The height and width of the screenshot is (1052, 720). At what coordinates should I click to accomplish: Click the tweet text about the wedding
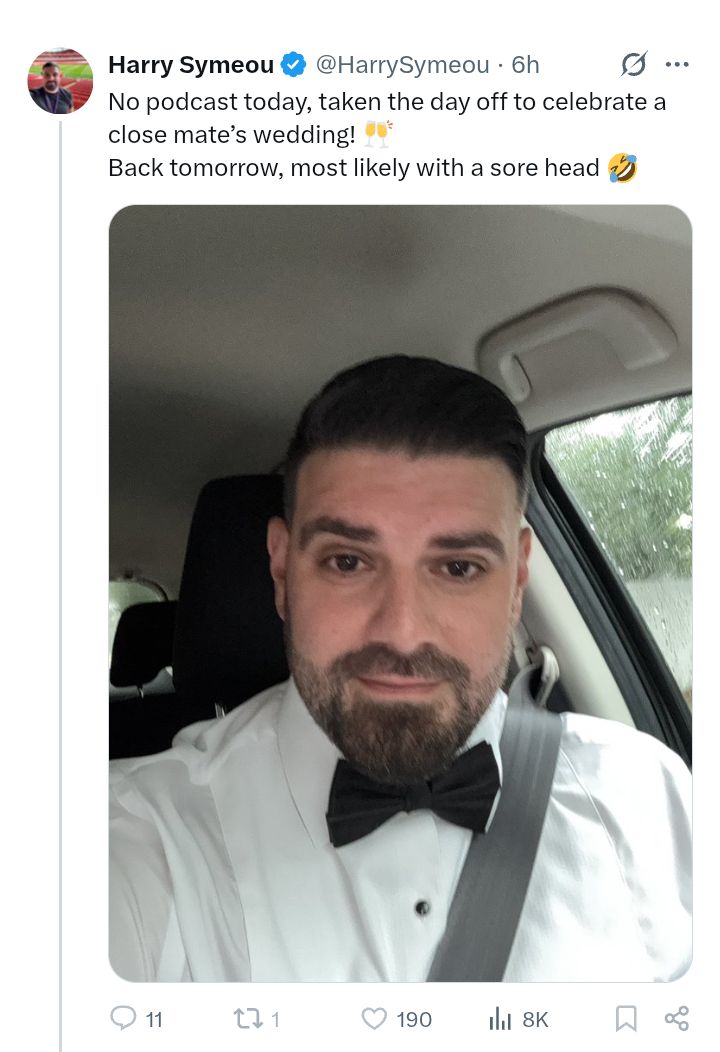(387, 135)
